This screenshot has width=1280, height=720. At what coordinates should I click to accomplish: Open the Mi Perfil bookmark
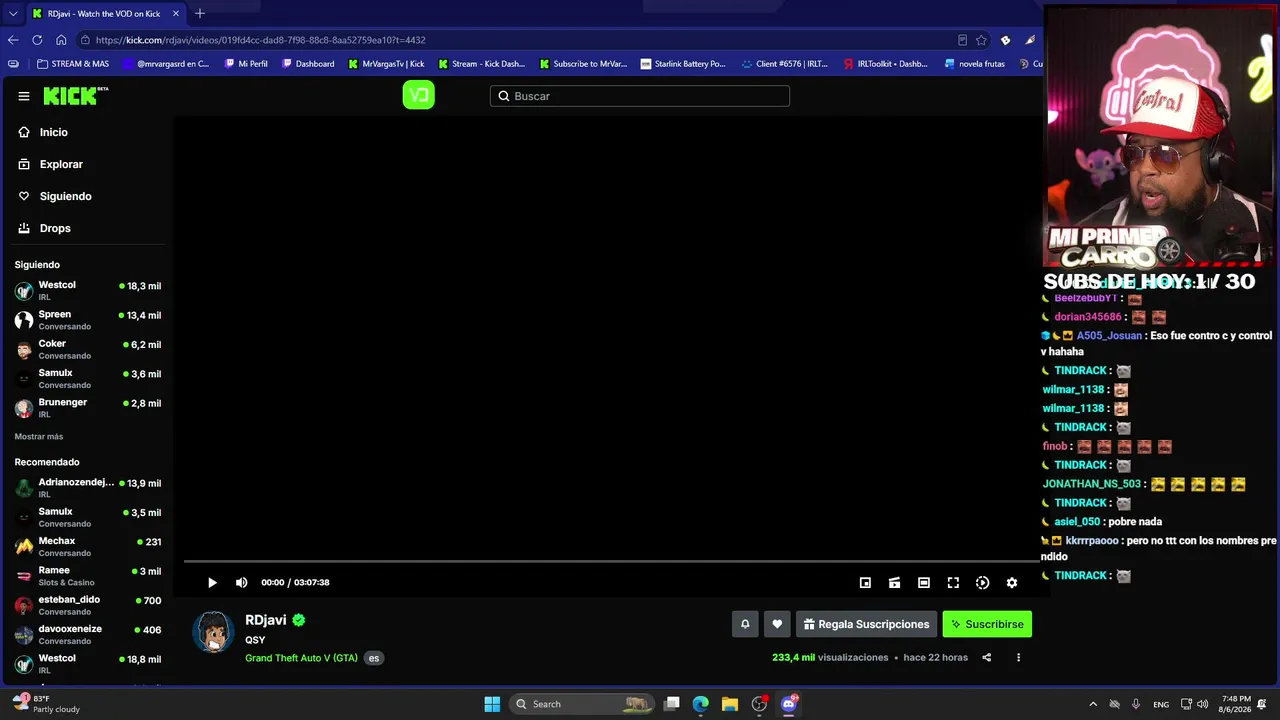point(246,64)
